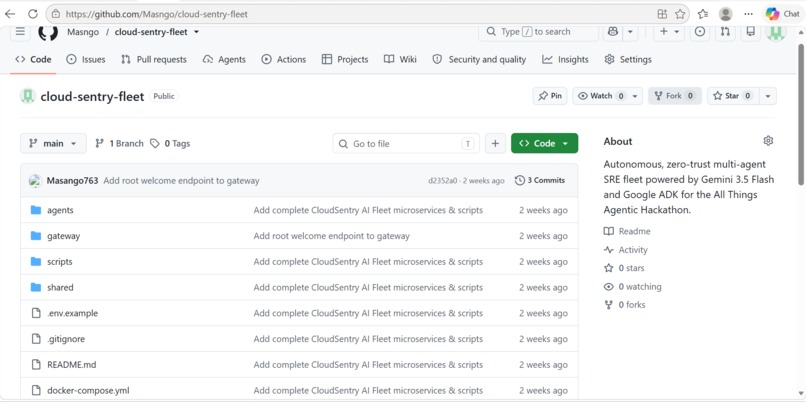Screen dimensions: 806x402
Task: Open the notifications inbox icon
Action: (x=750, y=32)
